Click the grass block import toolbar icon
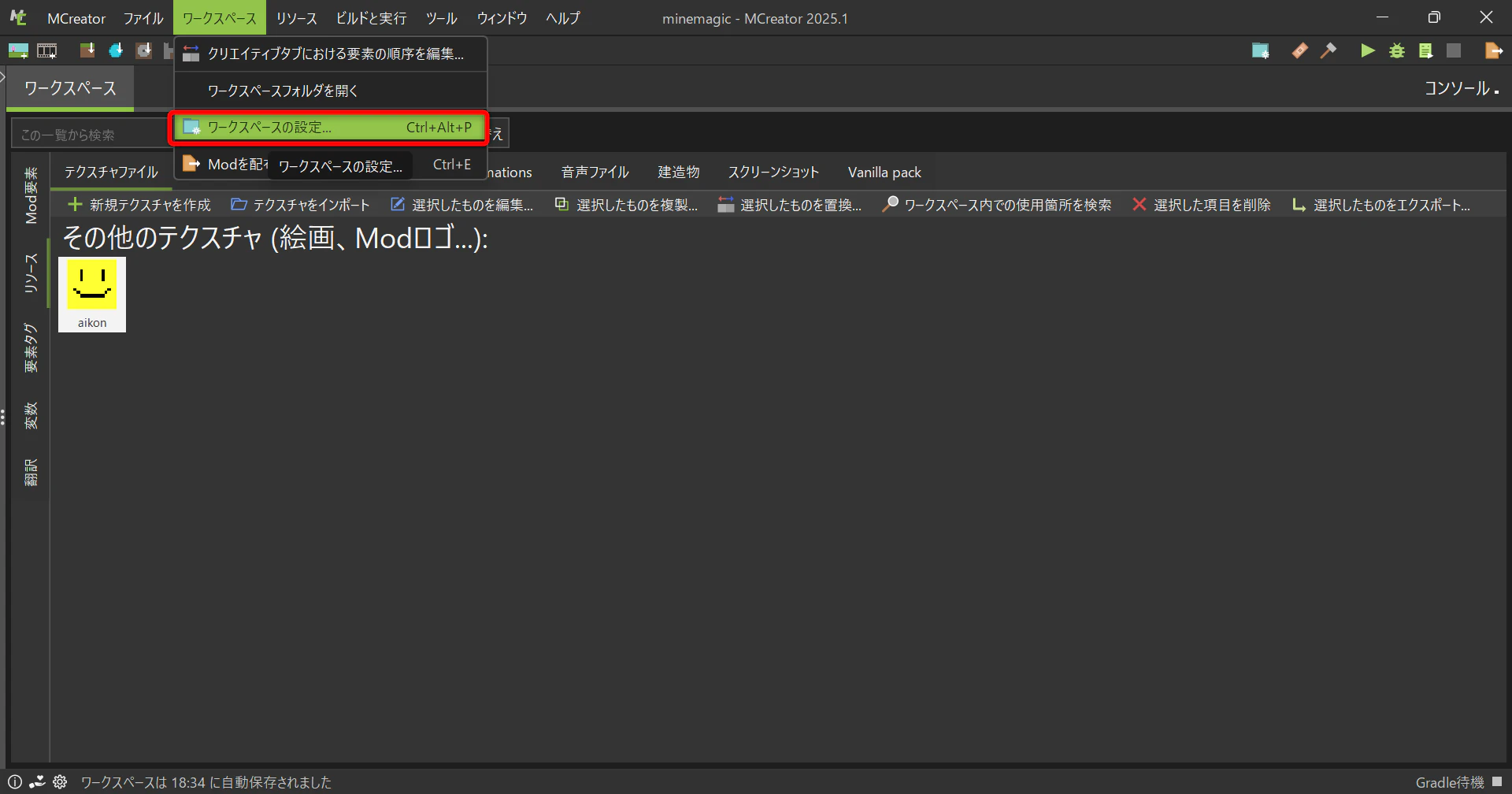 87,50
